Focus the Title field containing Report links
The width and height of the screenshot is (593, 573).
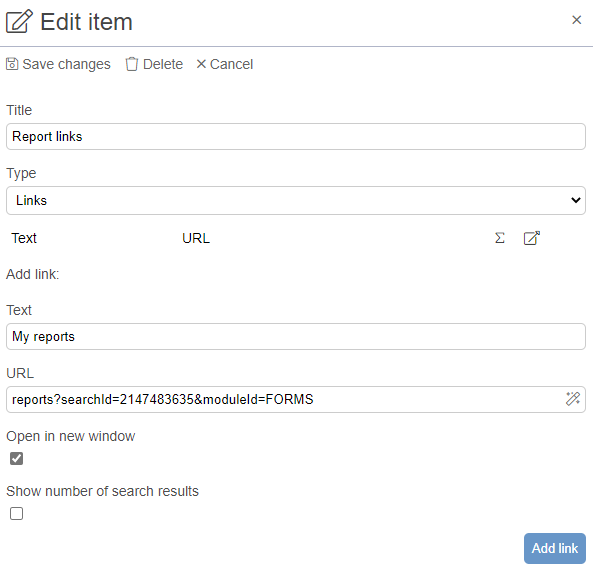tap(296, 136)
